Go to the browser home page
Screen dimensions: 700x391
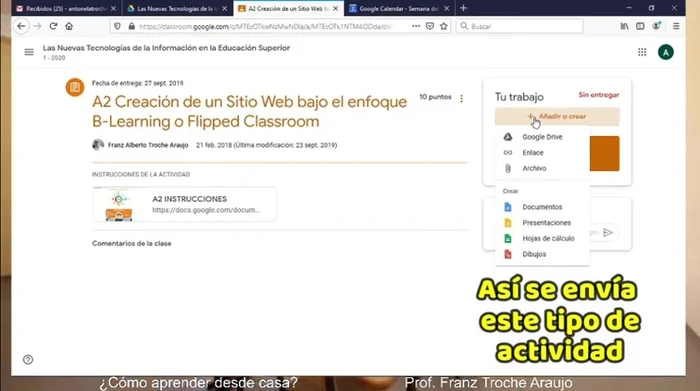click(x=69, y=26)
